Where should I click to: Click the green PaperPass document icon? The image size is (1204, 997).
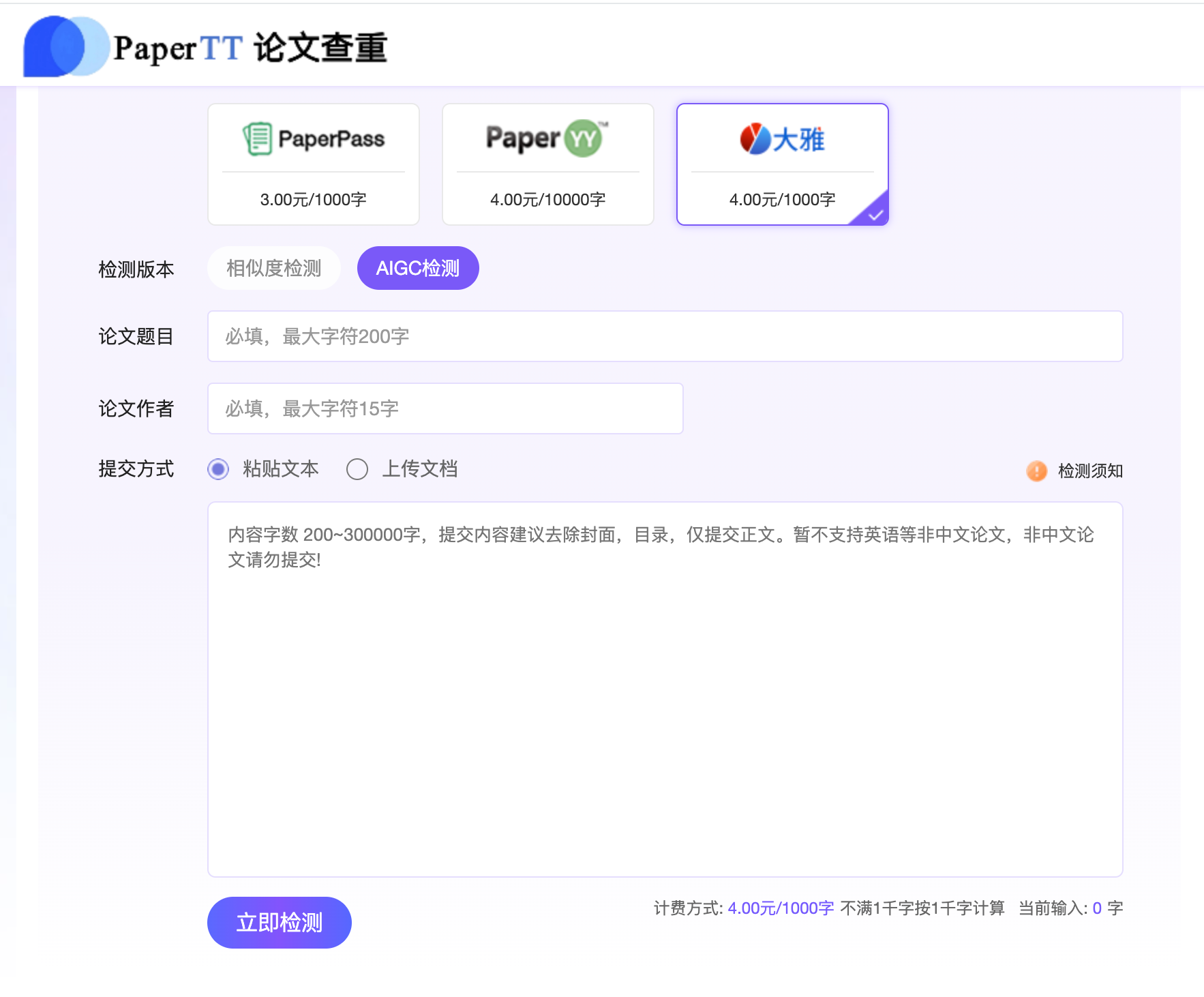(258, 138)
